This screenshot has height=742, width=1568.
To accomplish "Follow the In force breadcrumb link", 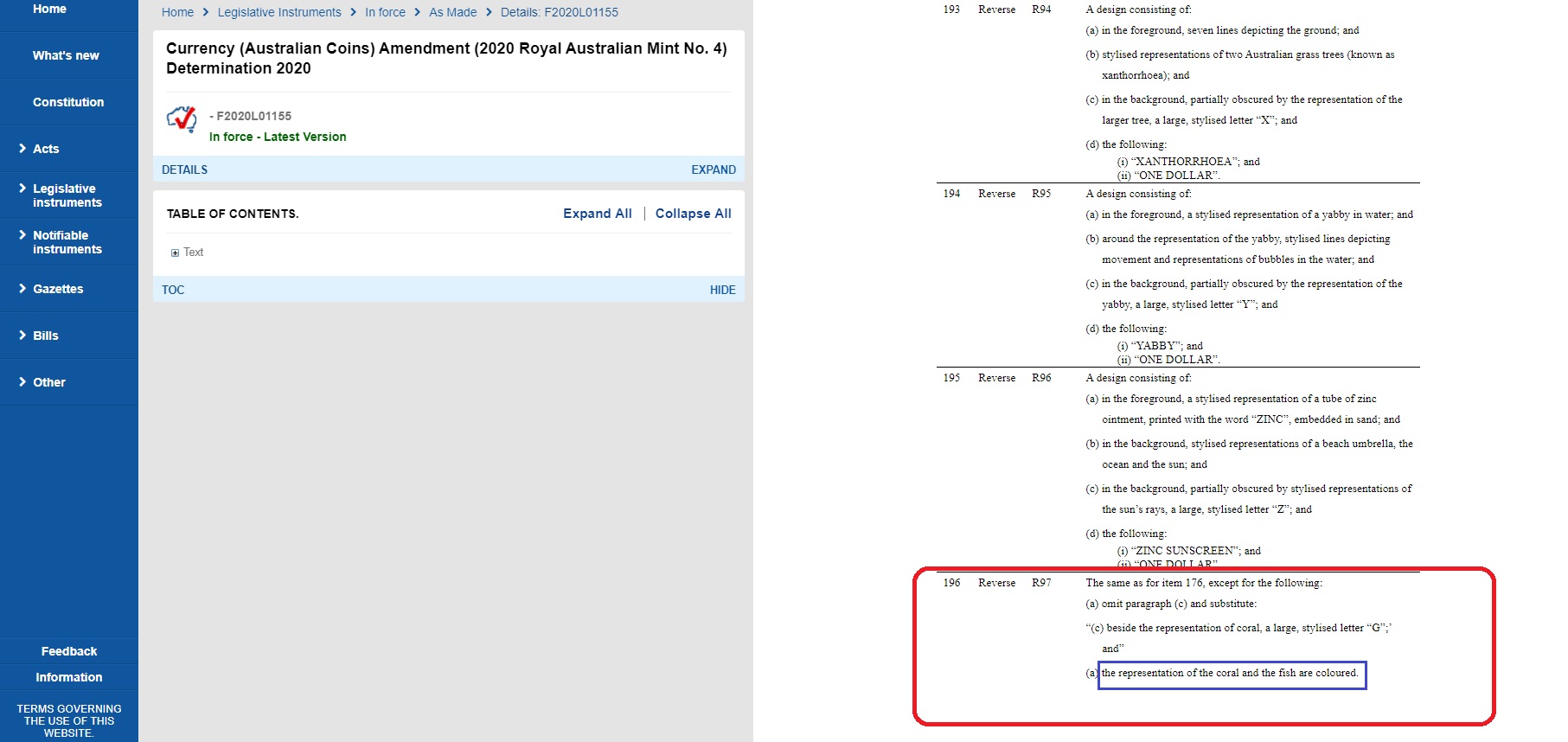I will coord(385,12).
